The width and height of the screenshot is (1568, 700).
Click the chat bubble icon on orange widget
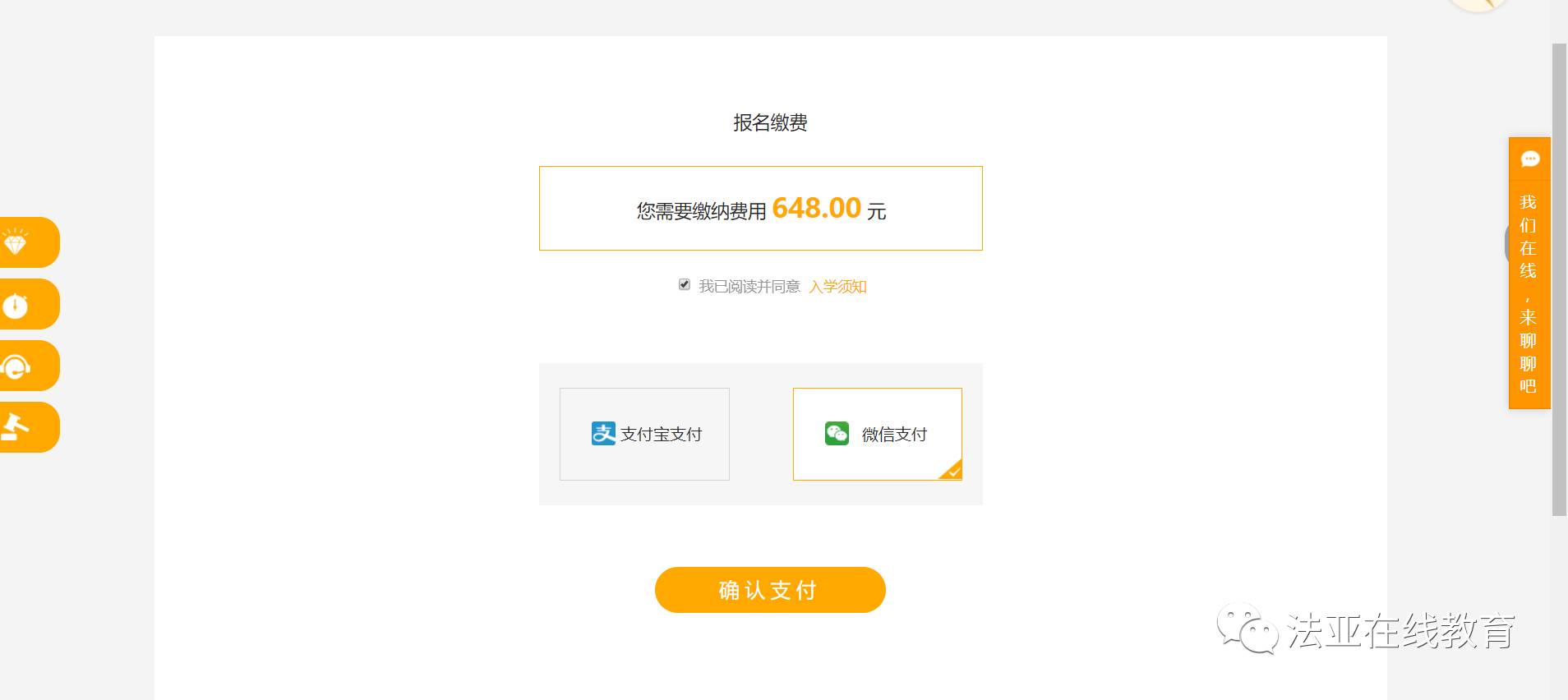1529,159
